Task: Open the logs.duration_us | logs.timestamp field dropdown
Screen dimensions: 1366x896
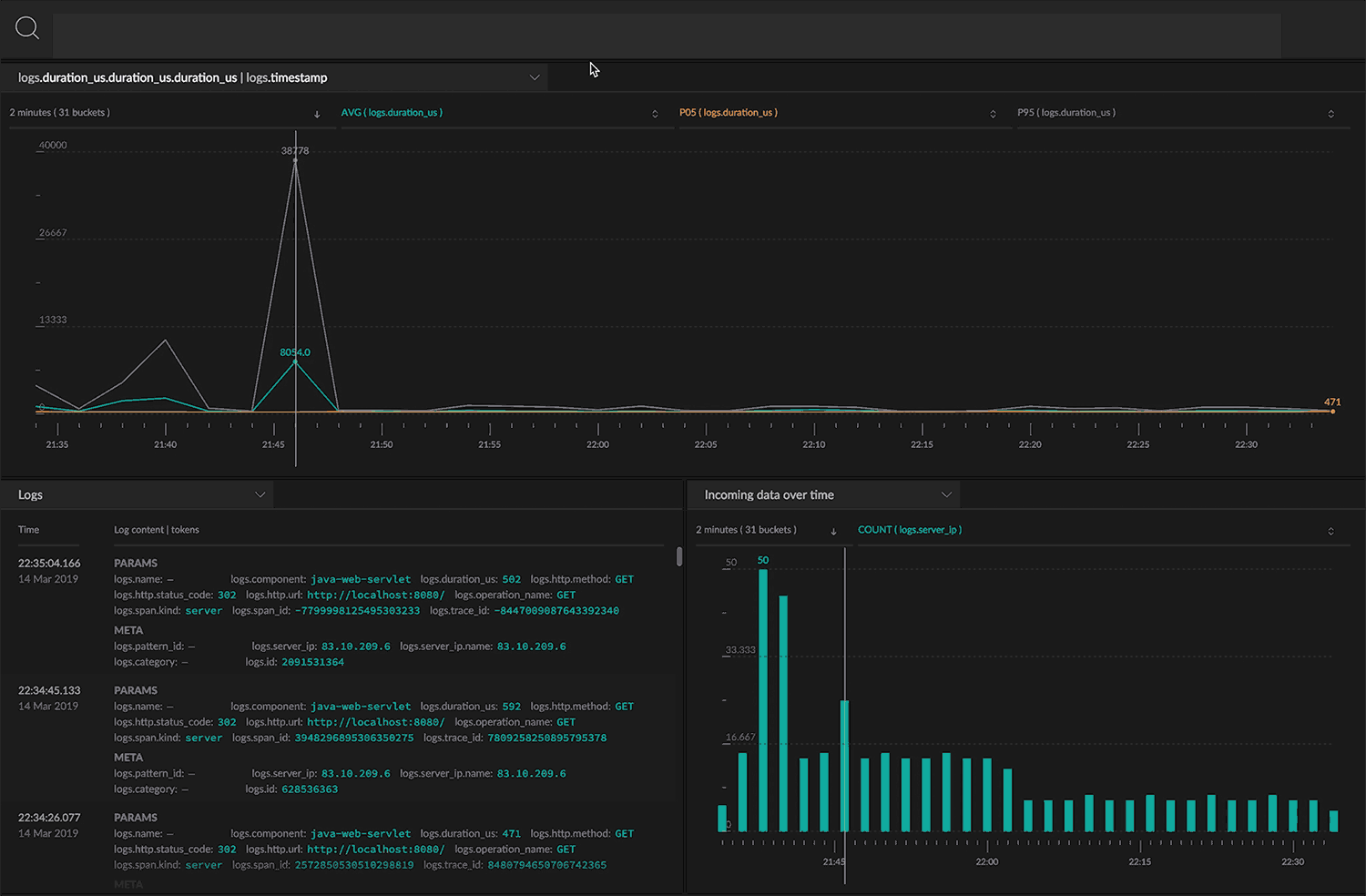Action: (x=535, y=77)
